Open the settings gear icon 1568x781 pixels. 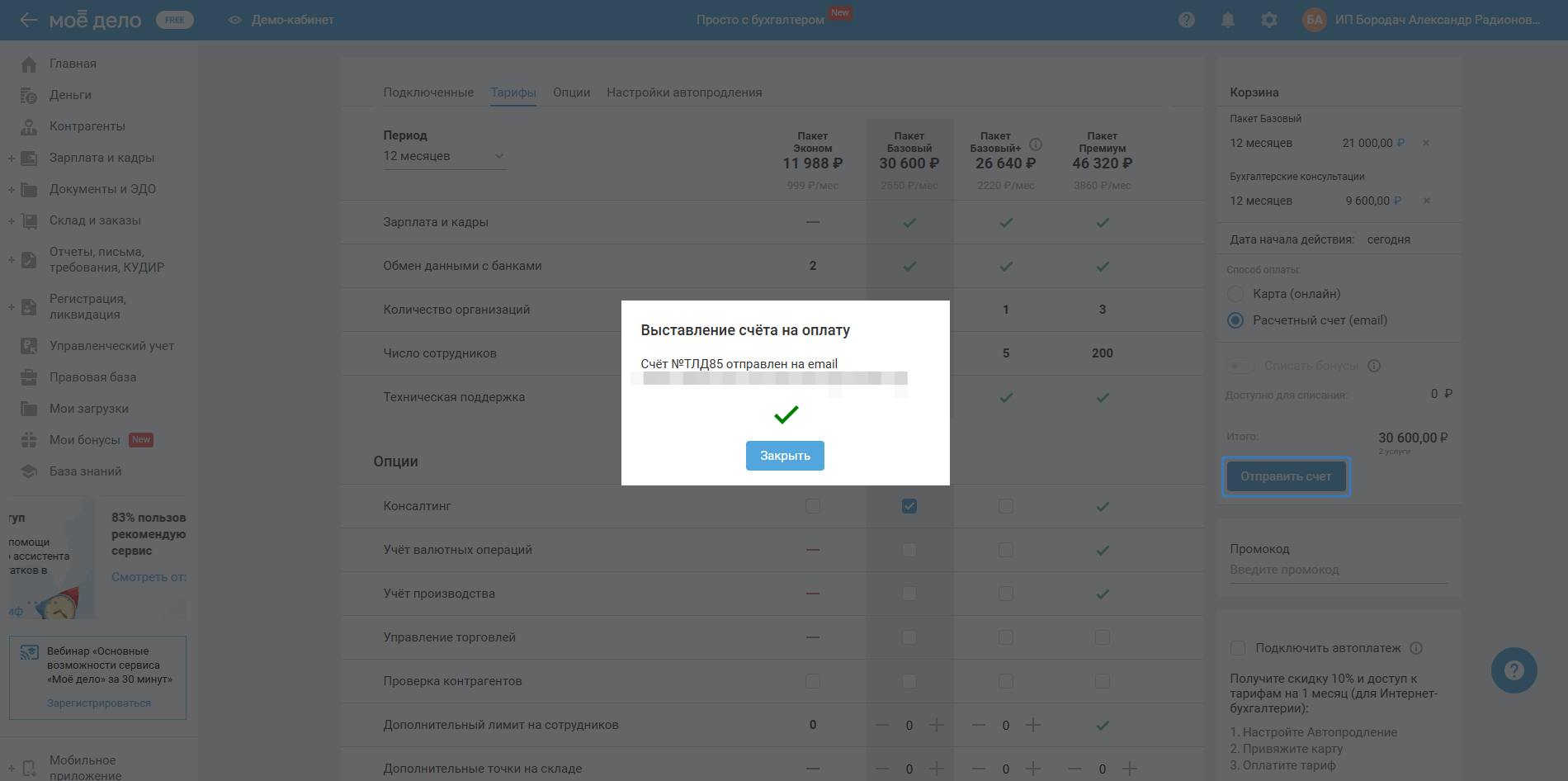1269,20
